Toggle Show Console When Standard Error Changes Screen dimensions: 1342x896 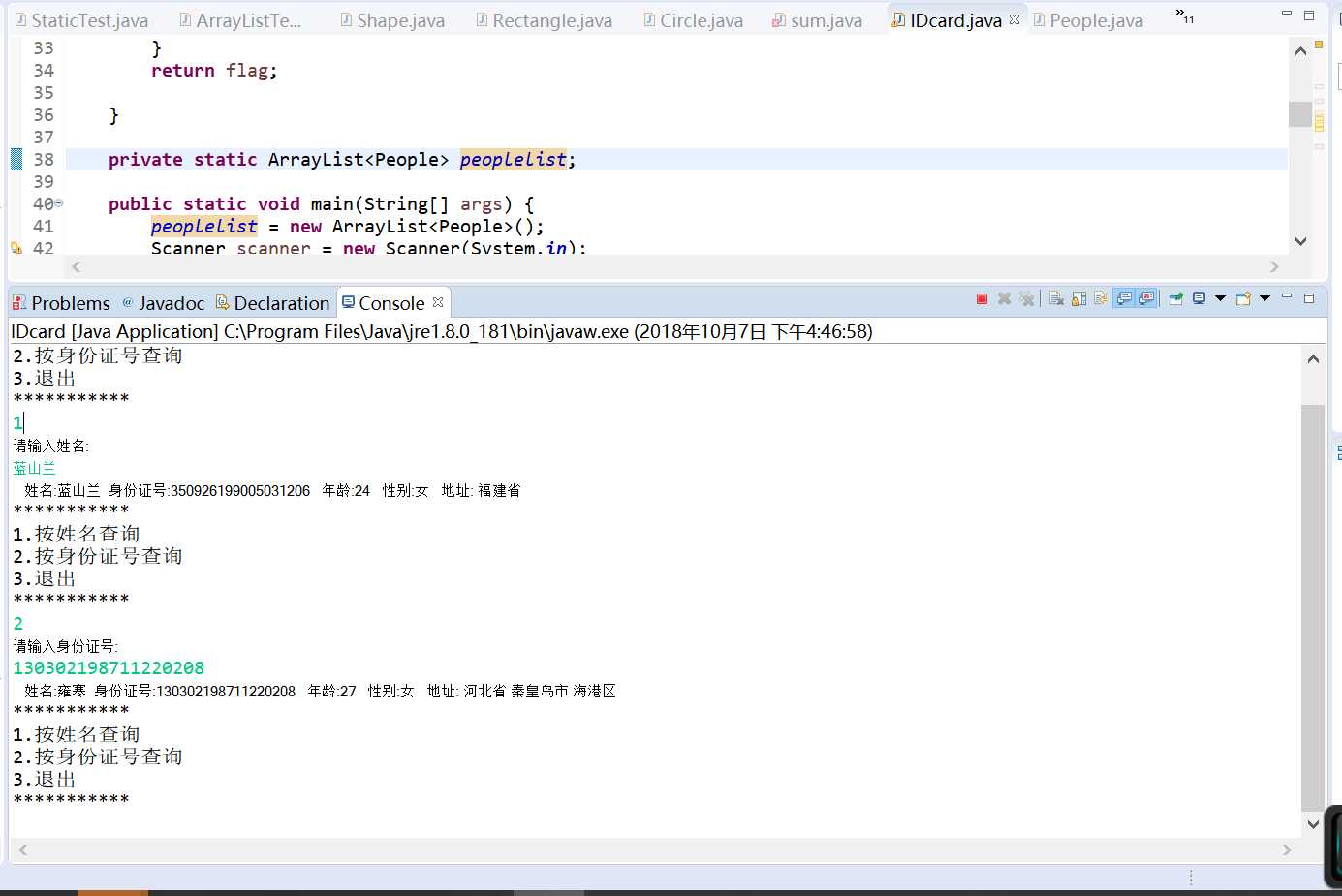1147,299
